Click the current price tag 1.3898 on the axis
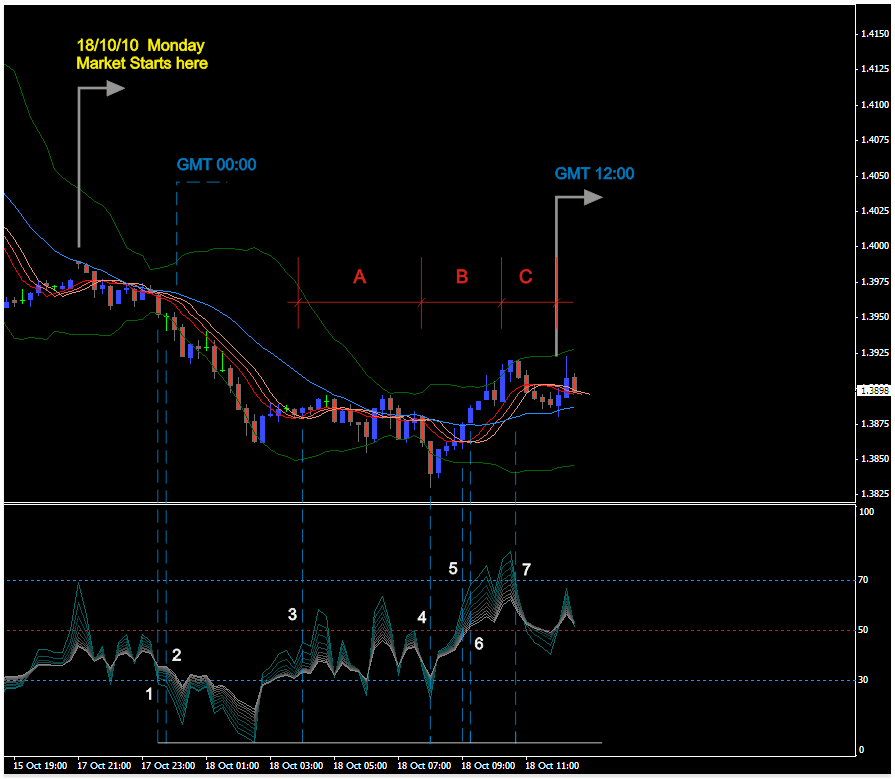The width and height of the screenshot is (895, 779). 871,390
